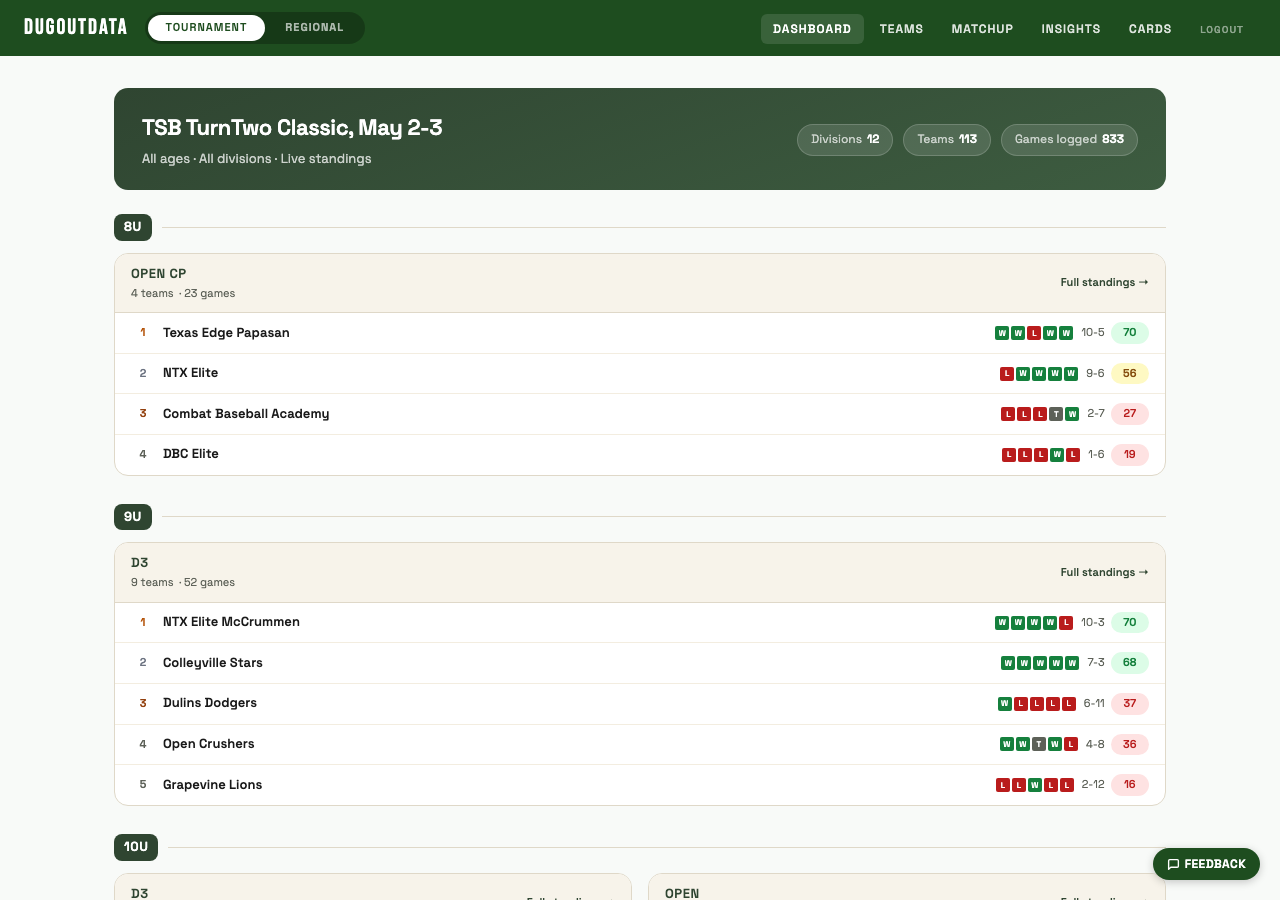The height and width of the screenshot is (900, 1280).
Task: Collapse the 8U division section
Action: tap(132, 227)
